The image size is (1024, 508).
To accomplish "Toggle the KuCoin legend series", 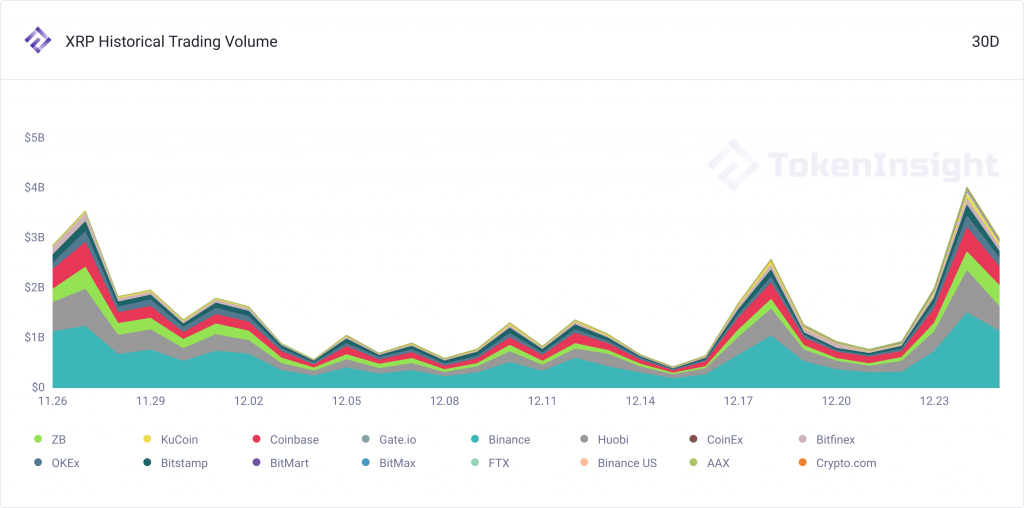I will (x=170, y=439).
